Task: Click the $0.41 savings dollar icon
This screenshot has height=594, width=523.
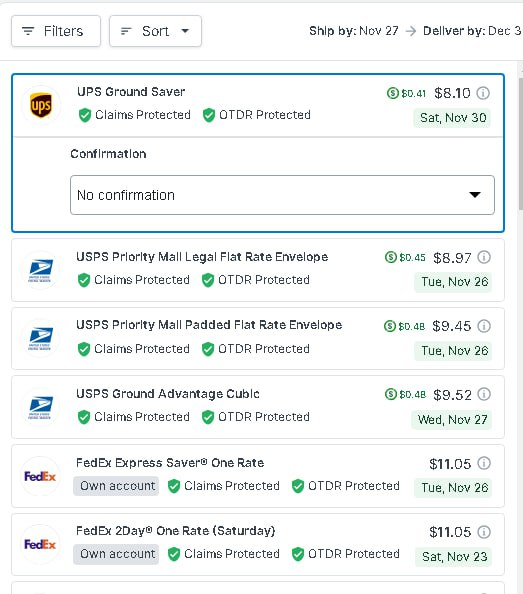Action: click(393, 93)
